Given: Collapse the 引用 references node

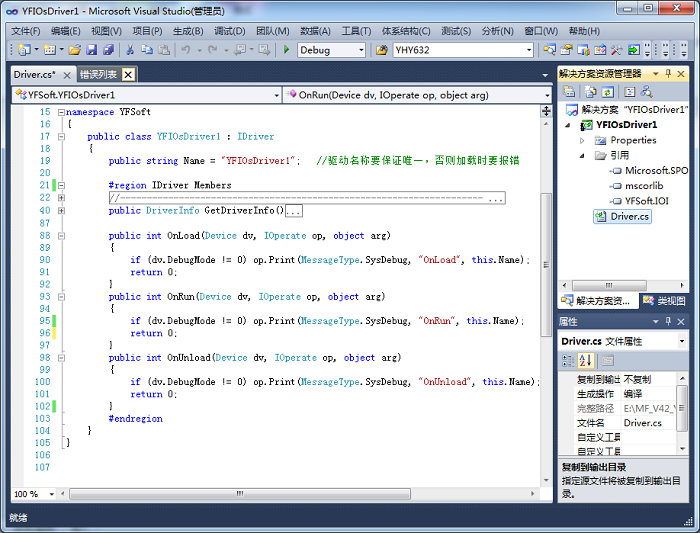Looking at the screenshot, I should [582, 156].
